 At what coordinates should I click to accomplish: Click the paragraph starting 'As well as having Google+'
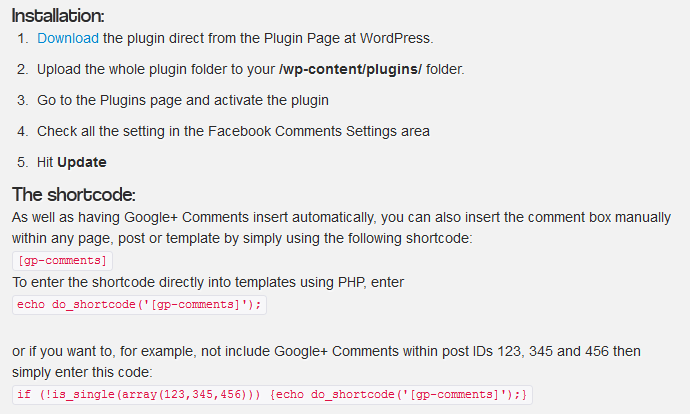click(x=341, y=227)
